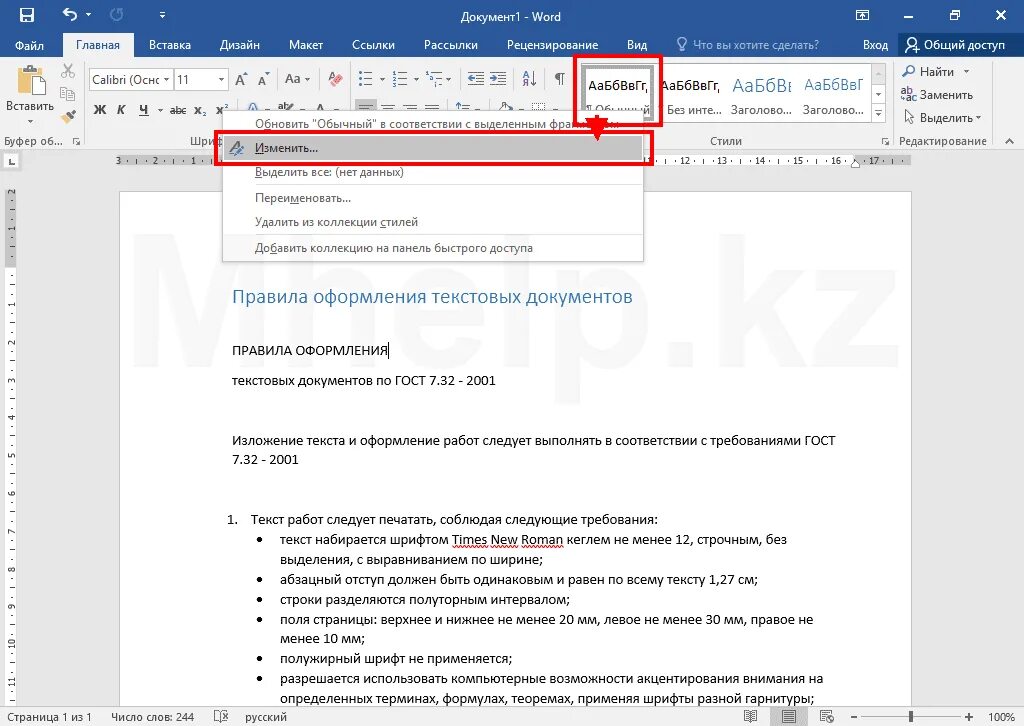Switch to Print Layout view icon
Viewport: 1024px width, 726px height.
pyautogui.click(x=789, y=717)
